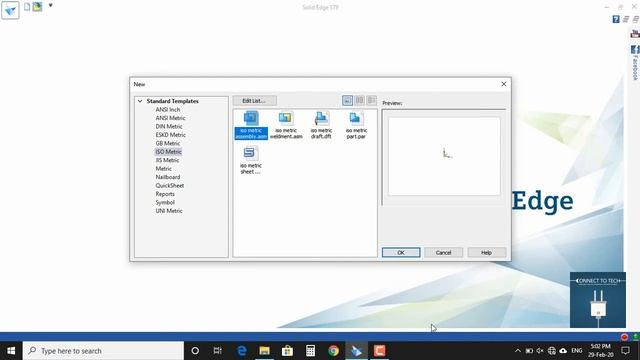Click the Edit List button
640x360 pixels.
(x=254, y=100)
